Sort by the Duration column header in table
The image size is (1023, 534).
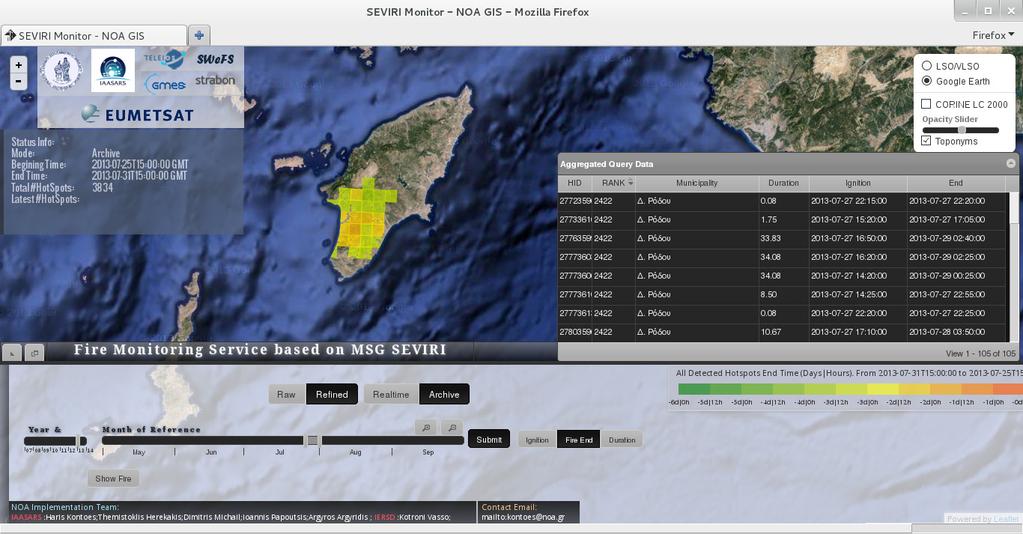pyautogui.click(x=784, y=183)
